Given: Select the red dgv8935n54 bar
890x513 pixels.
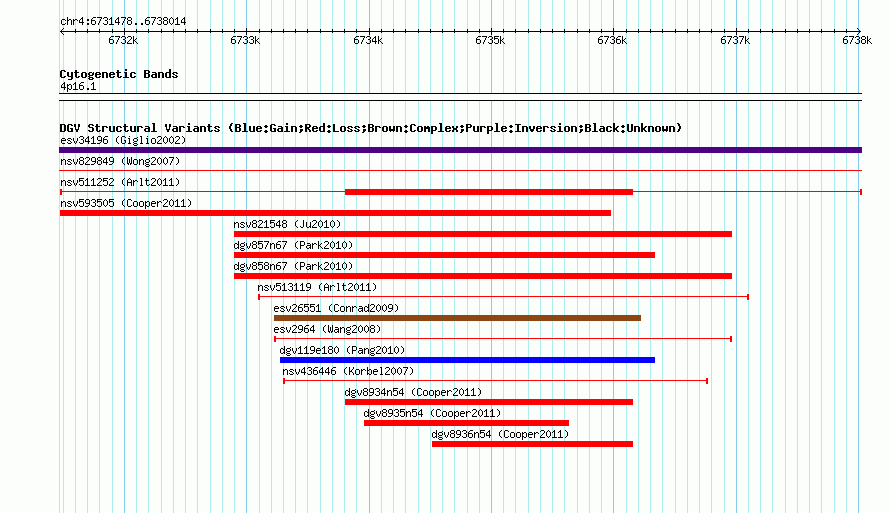Looking at the screenshot, I should point(467,423).
